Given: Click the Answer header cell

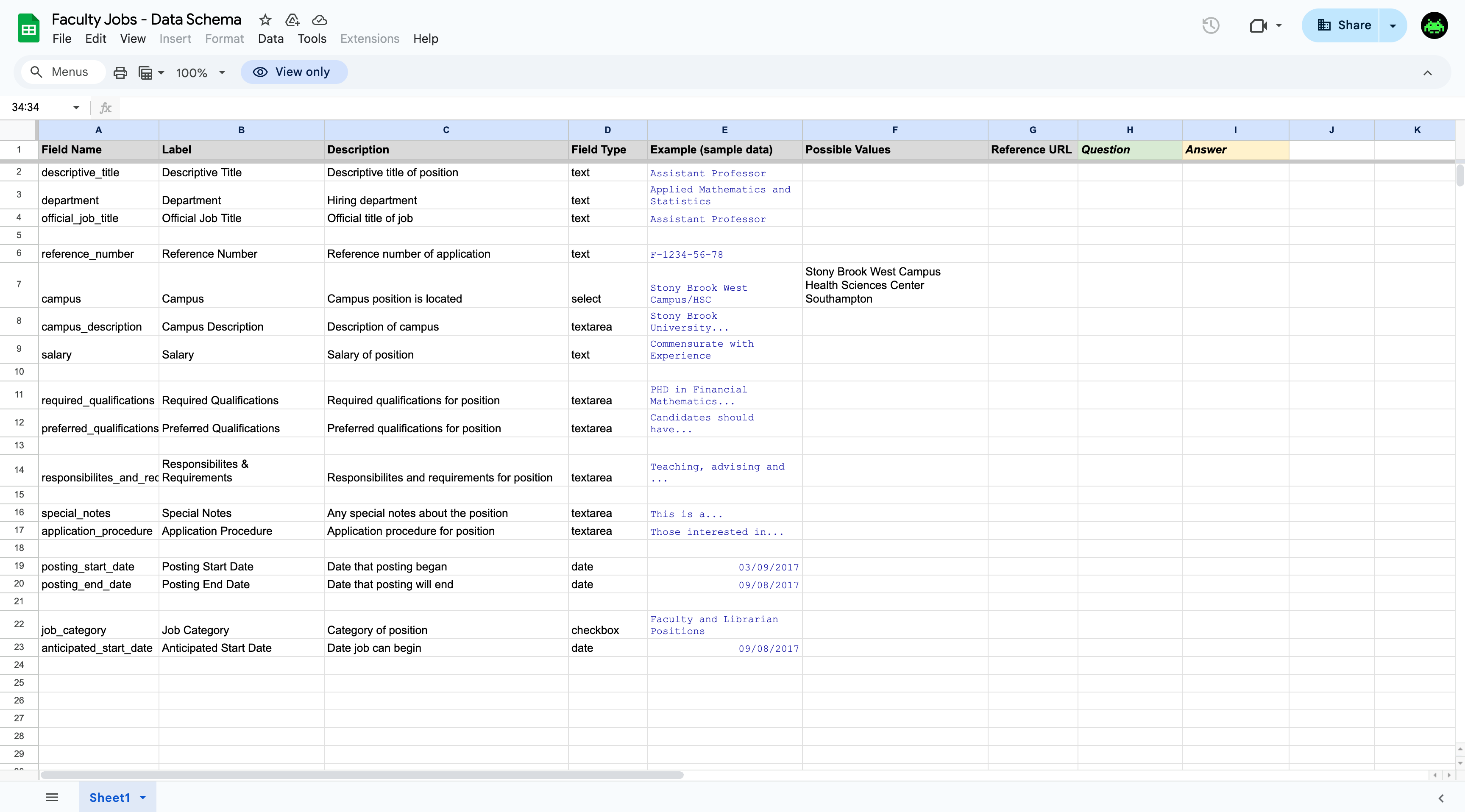Looking at the screenshot, I should coord(1235,150).
